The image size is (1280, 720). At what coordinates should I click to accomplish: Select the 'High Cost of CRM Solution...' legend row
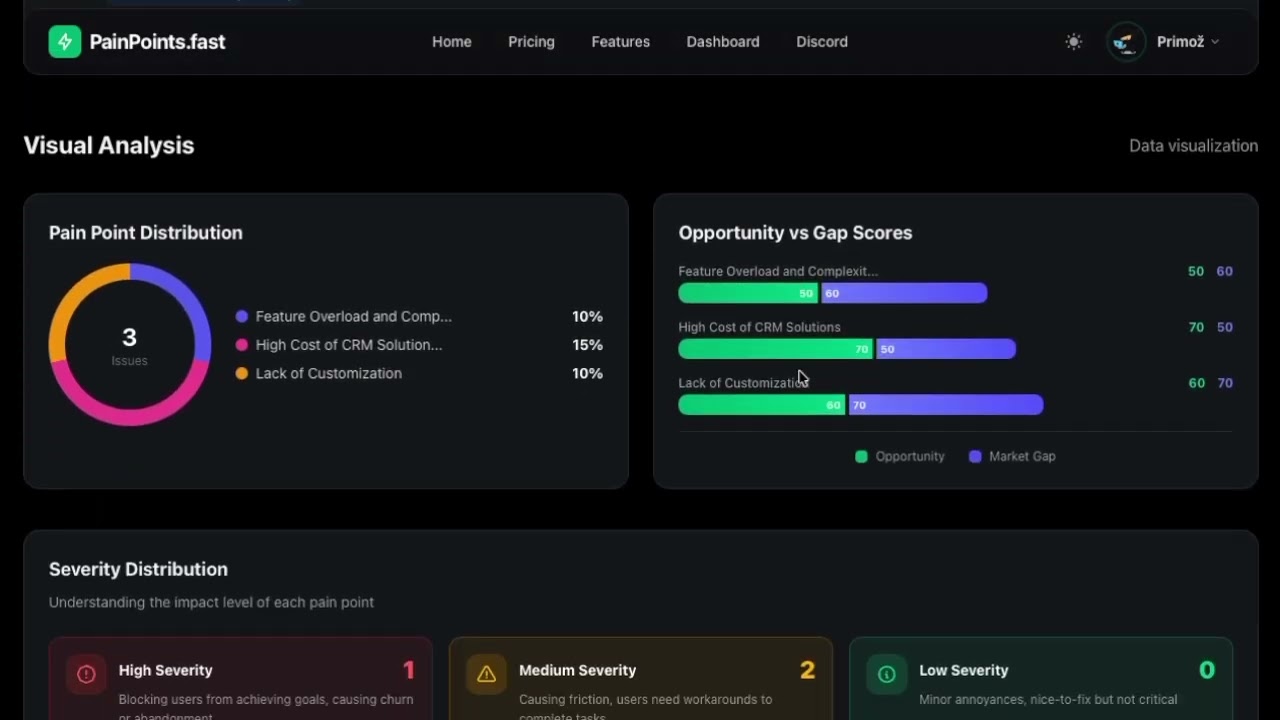pos(419,345)
